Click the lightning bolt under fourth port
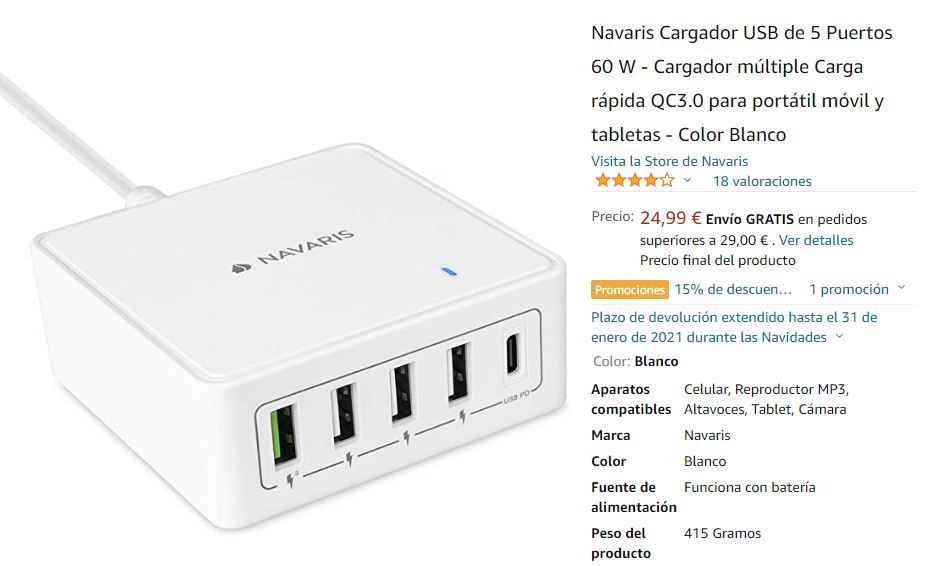 [x=463, y=417]
